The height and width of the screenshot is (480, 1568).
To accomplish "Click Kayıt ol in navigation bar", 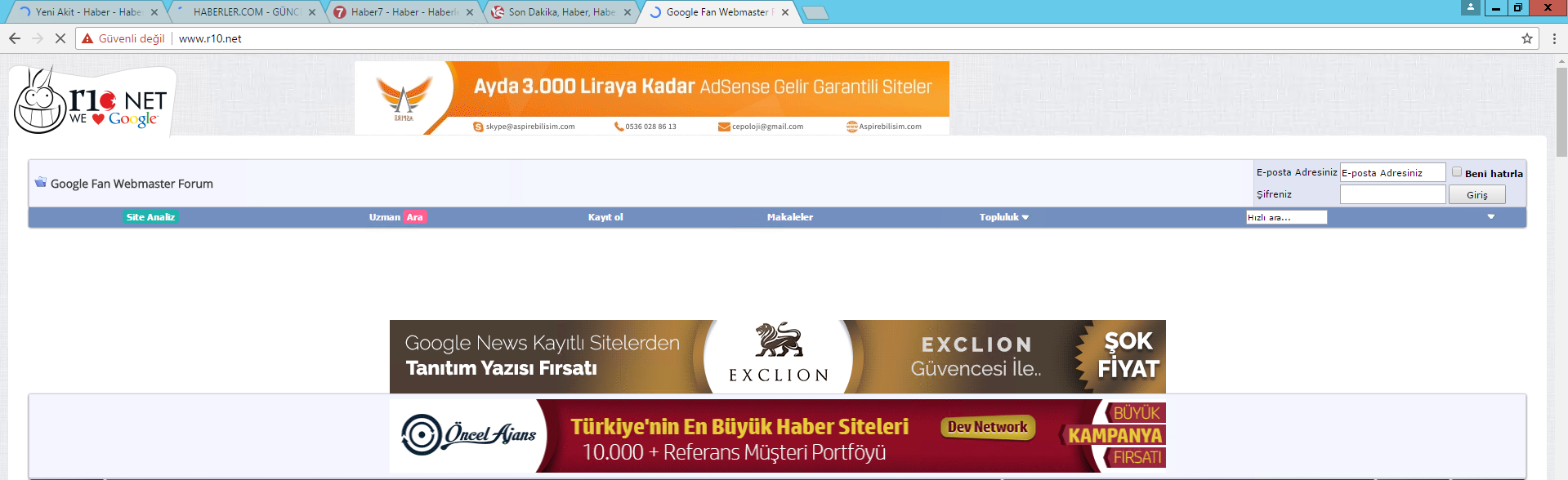I will coord(605,217).
